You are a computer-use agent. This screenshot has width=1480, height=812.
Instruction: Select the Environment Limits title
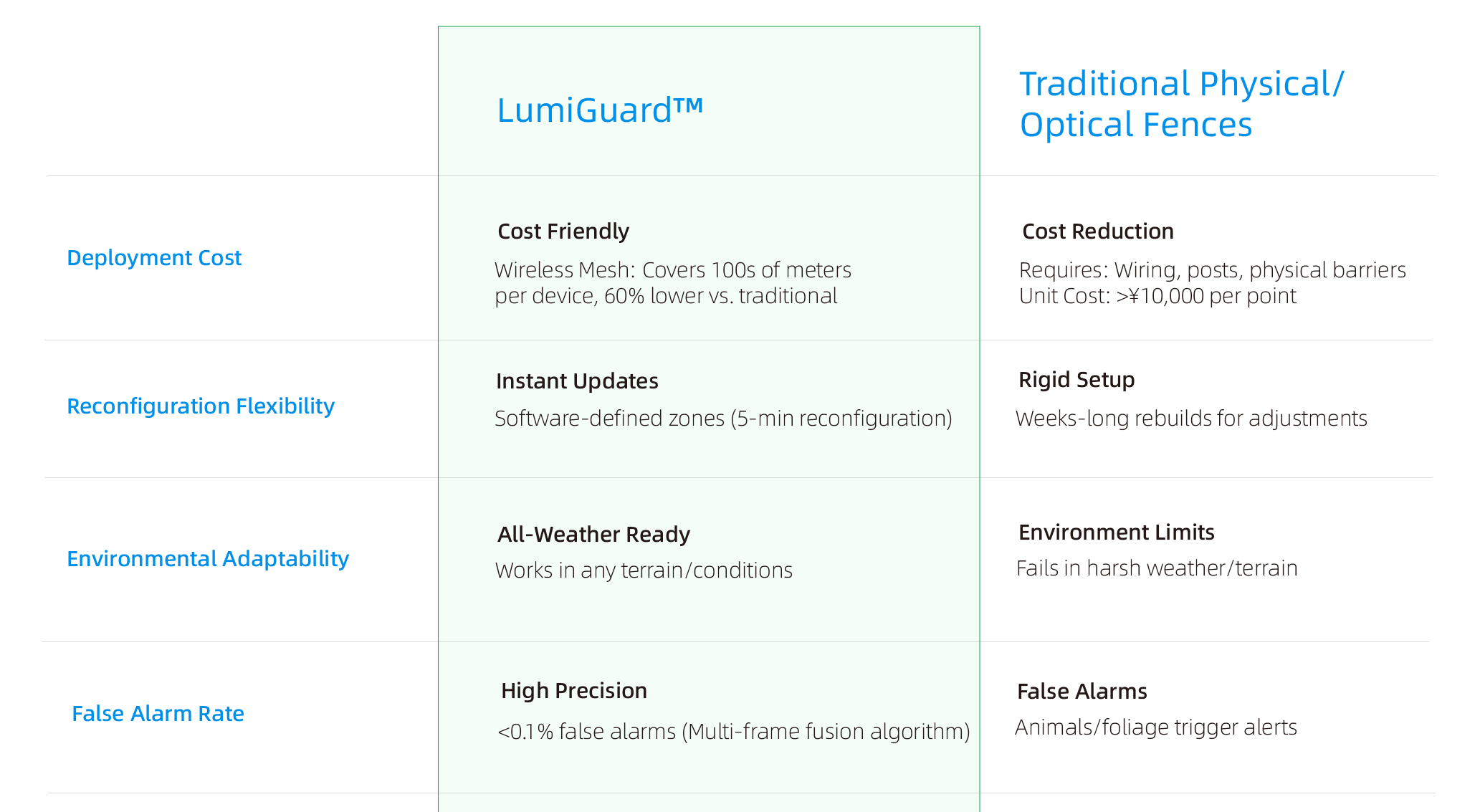click(x=1116, y=532)
